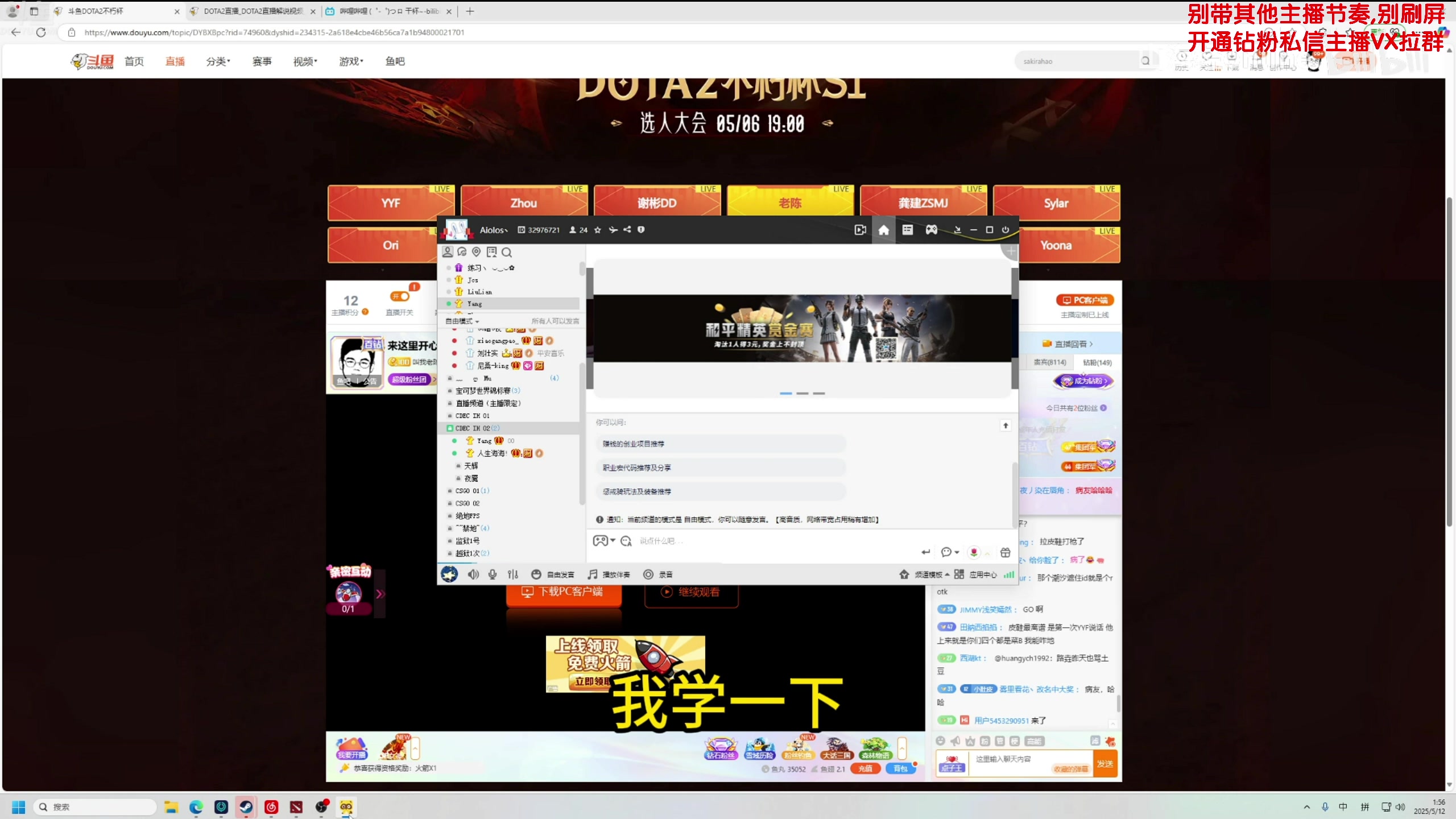Open the audio mixer sliders icon
1456x819 pixels.
point(512,574)
